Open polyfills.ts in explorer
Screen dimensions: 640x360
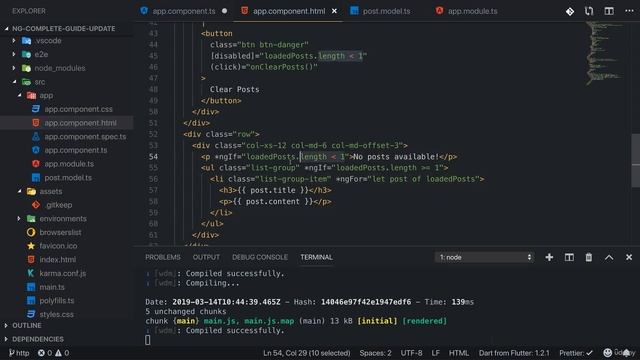click(57, 301)
